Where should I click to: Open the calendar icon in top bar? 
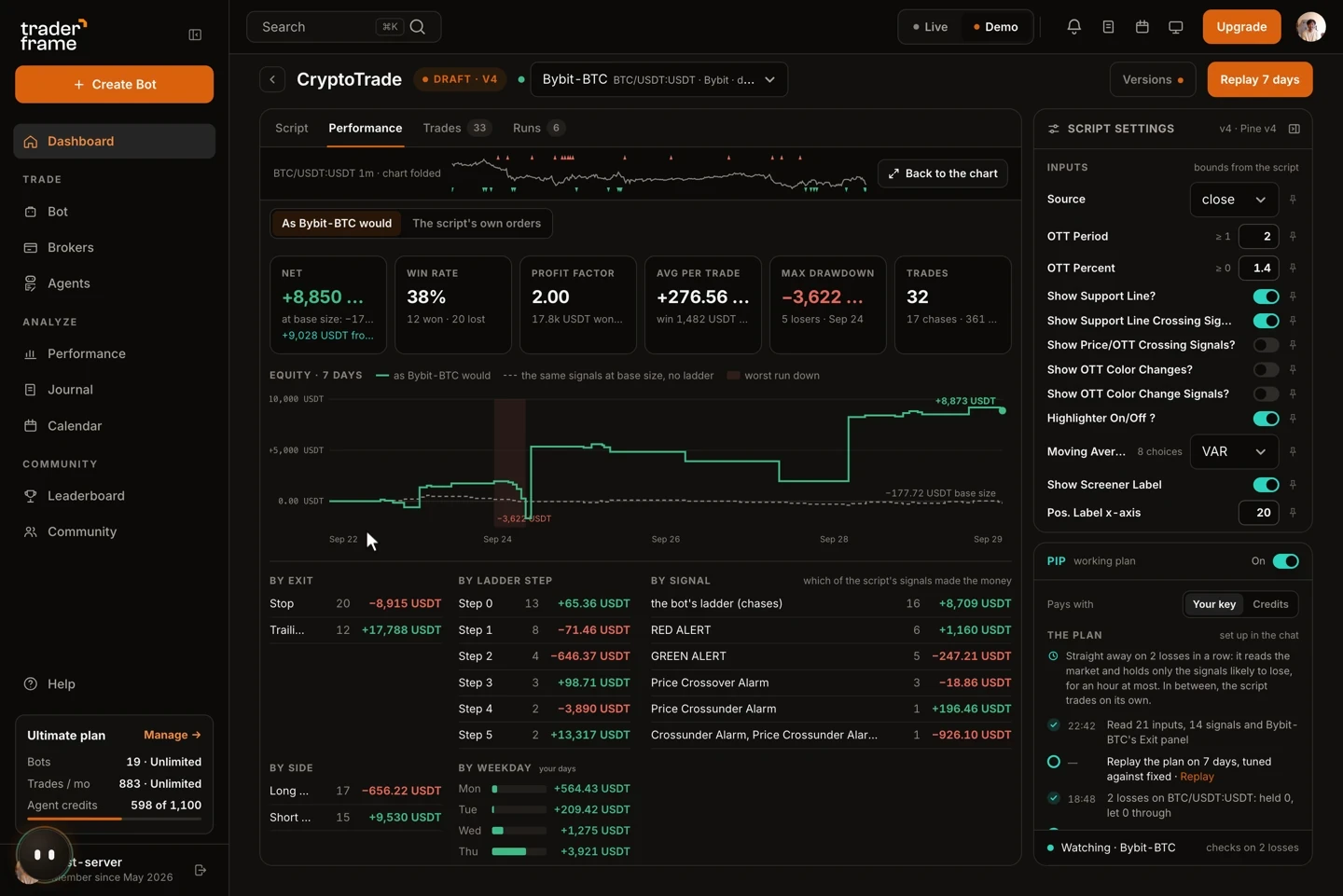tap(1142, 27)
